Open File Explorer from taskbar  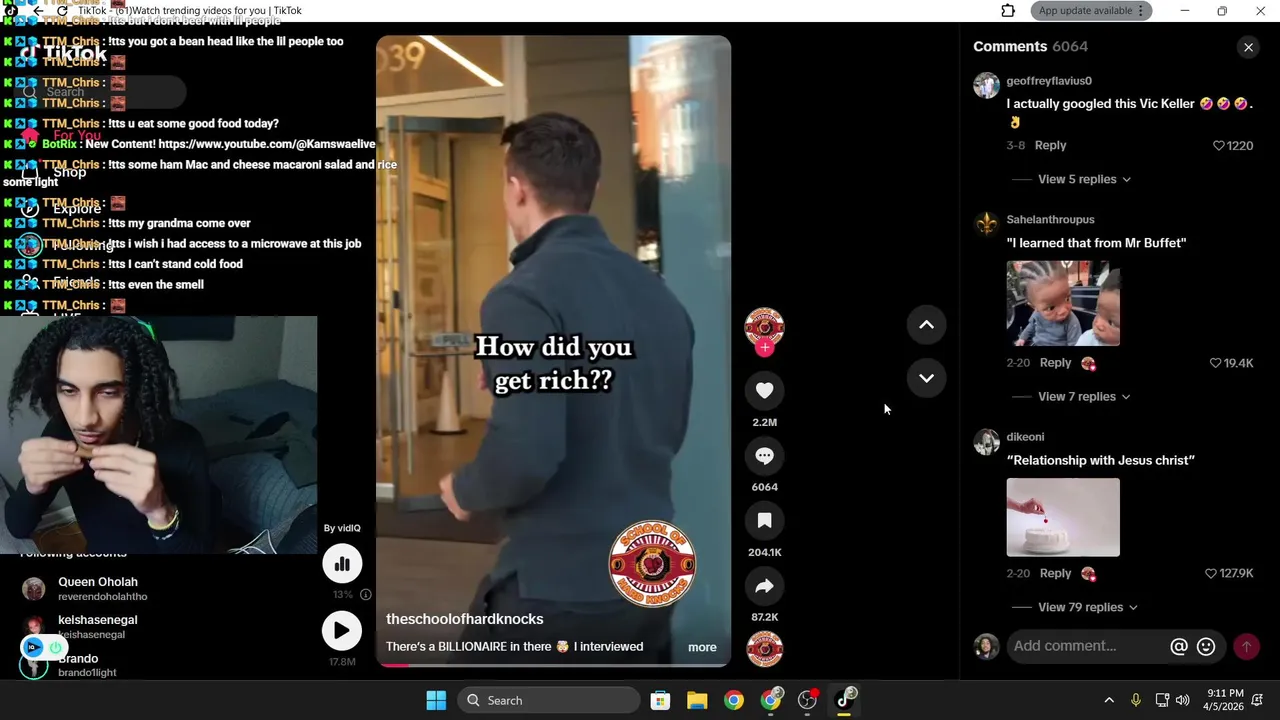[x=697, y=701]
